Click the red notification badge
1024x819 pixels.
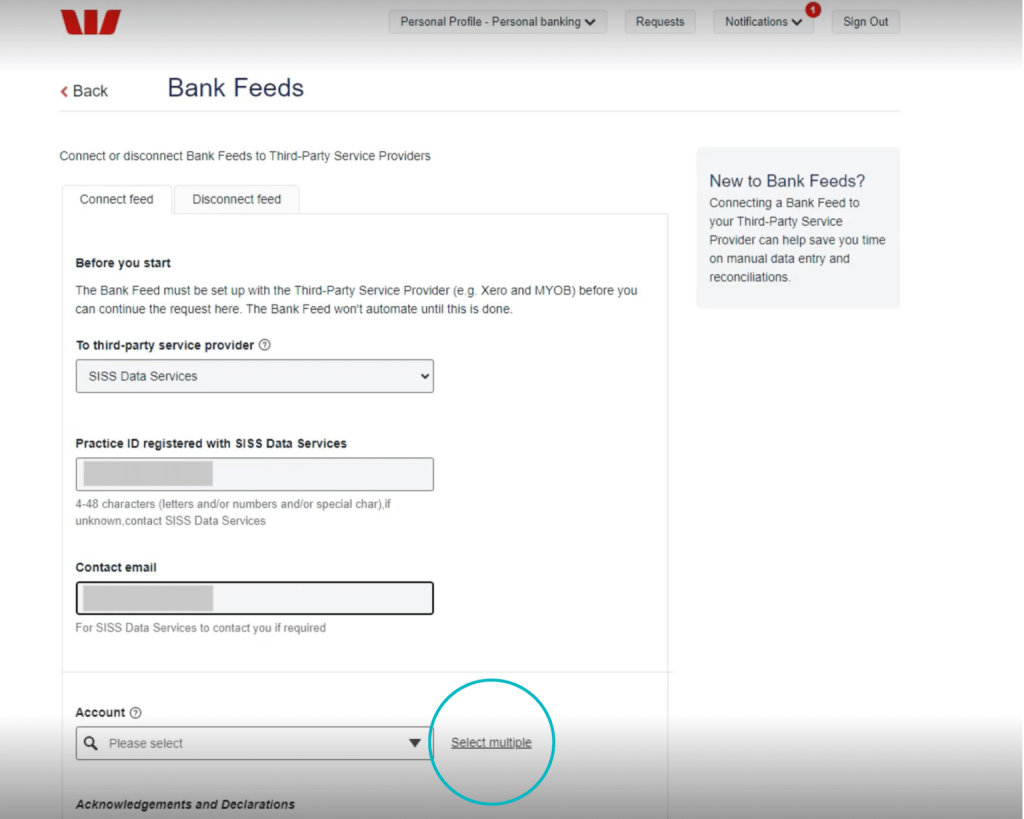812,10
